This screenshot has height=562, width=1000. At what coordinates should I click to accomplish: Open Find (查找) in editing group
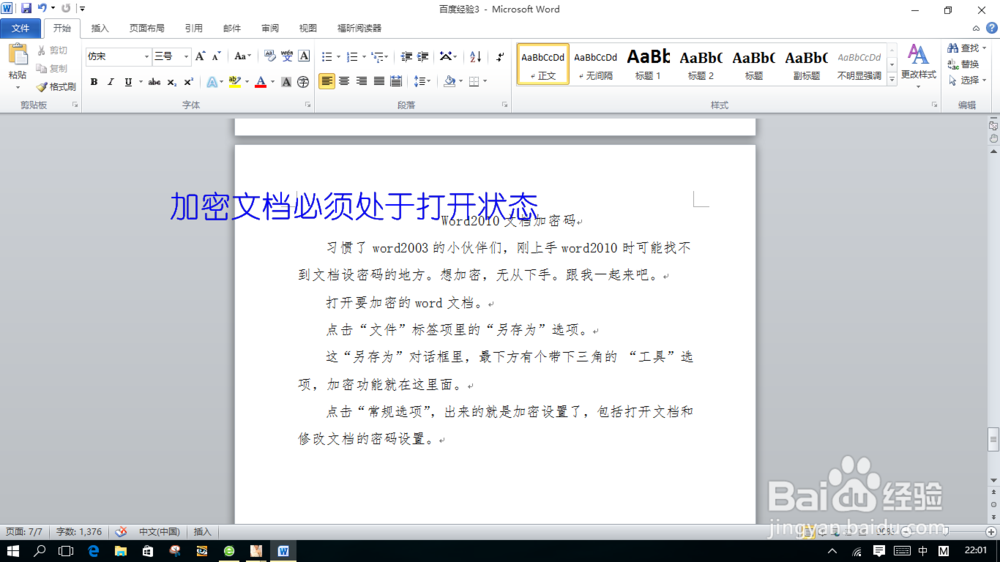coord(966,48)
